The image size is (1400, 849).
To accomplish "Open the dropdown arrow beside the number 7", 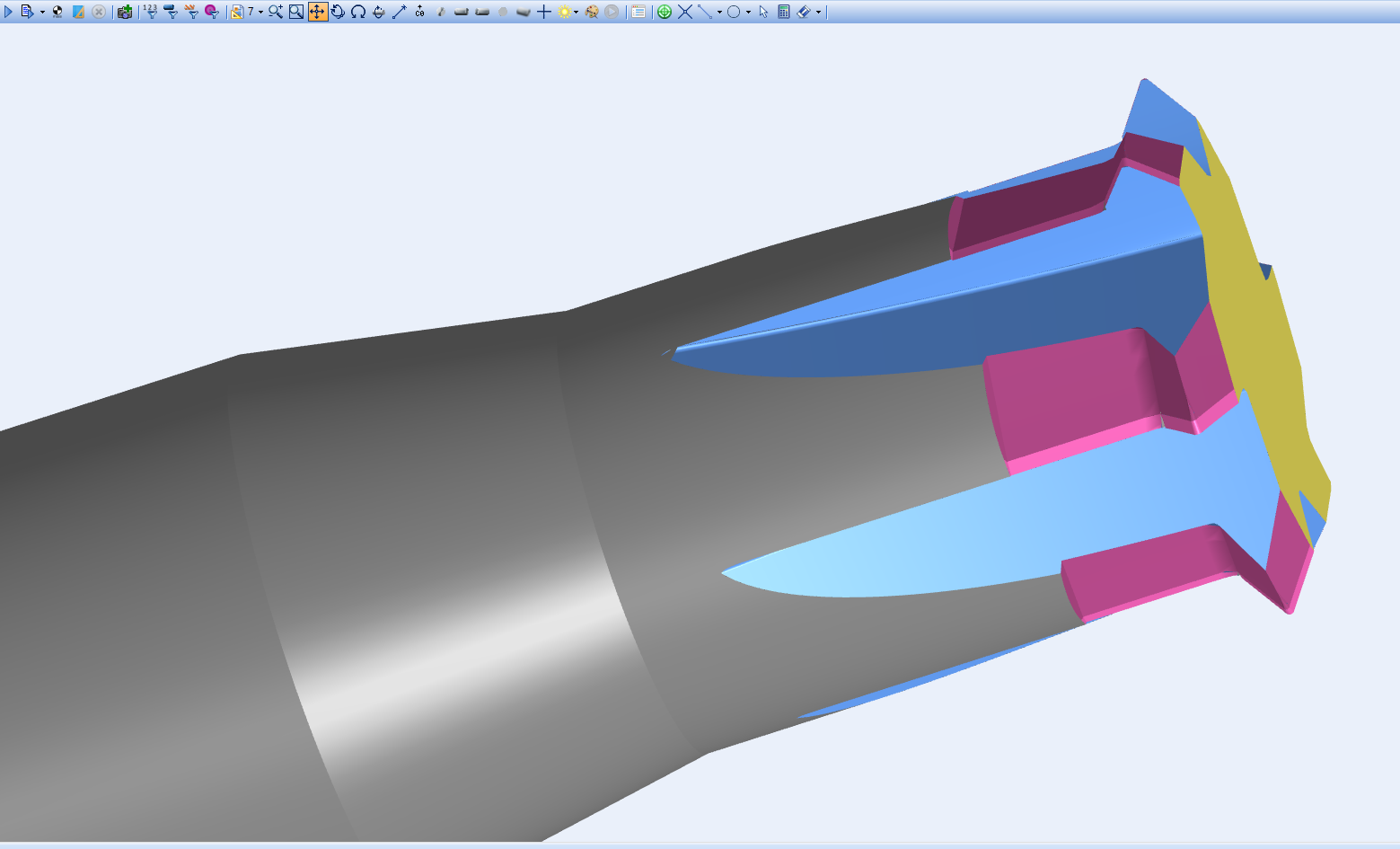I will pyautogui.click(x=260, y=13).
